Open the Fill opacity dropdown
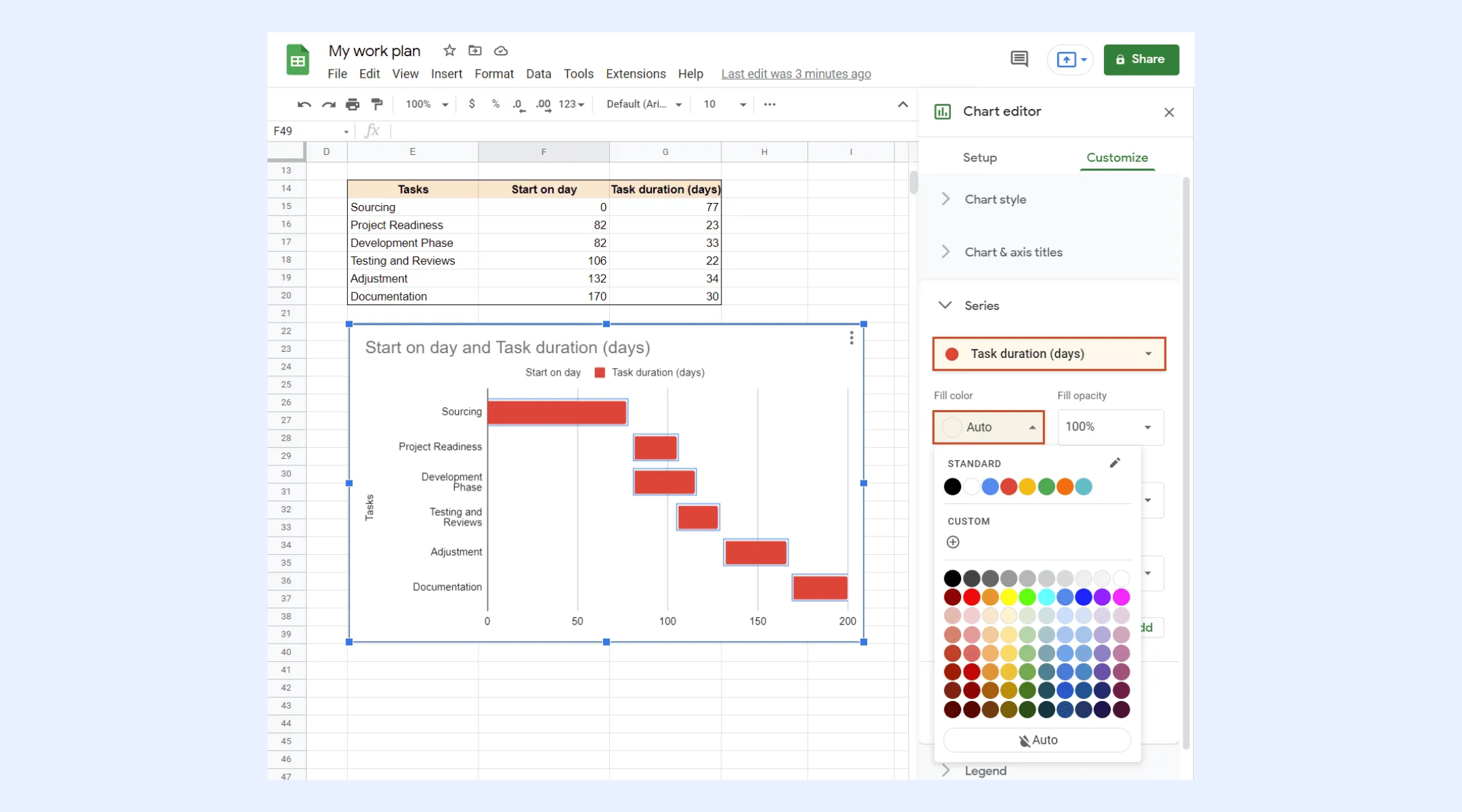The width and height of the screenshot is (1462, 812). pos(1110,428)
